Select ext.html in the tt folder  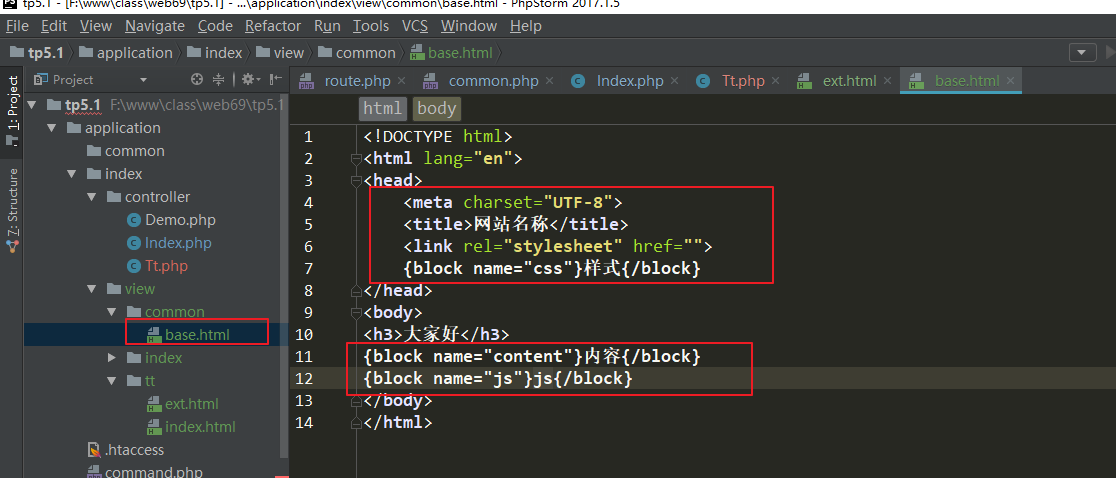click(x=191, y=404)
